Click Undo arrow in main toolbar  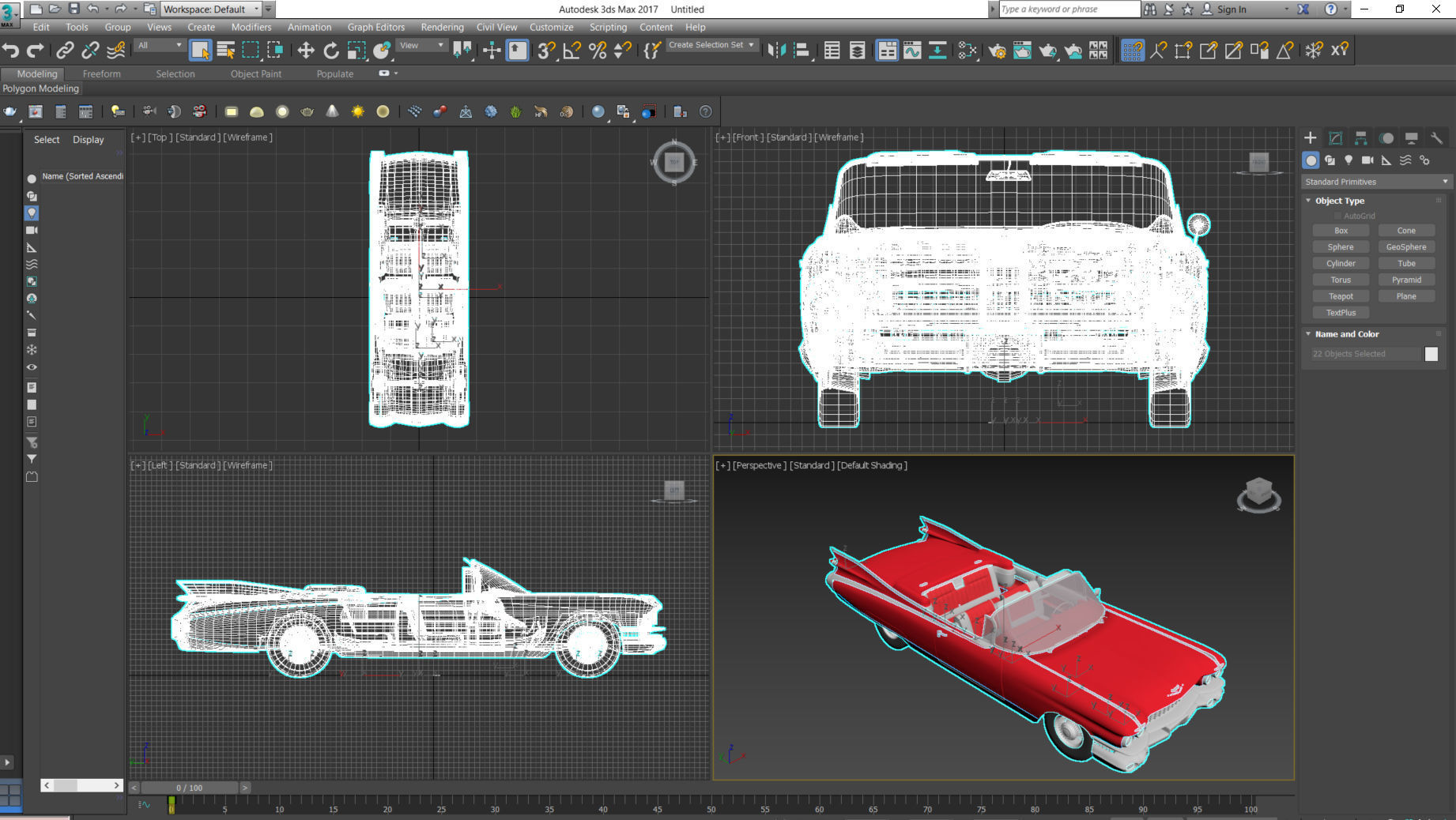[10, 51]
